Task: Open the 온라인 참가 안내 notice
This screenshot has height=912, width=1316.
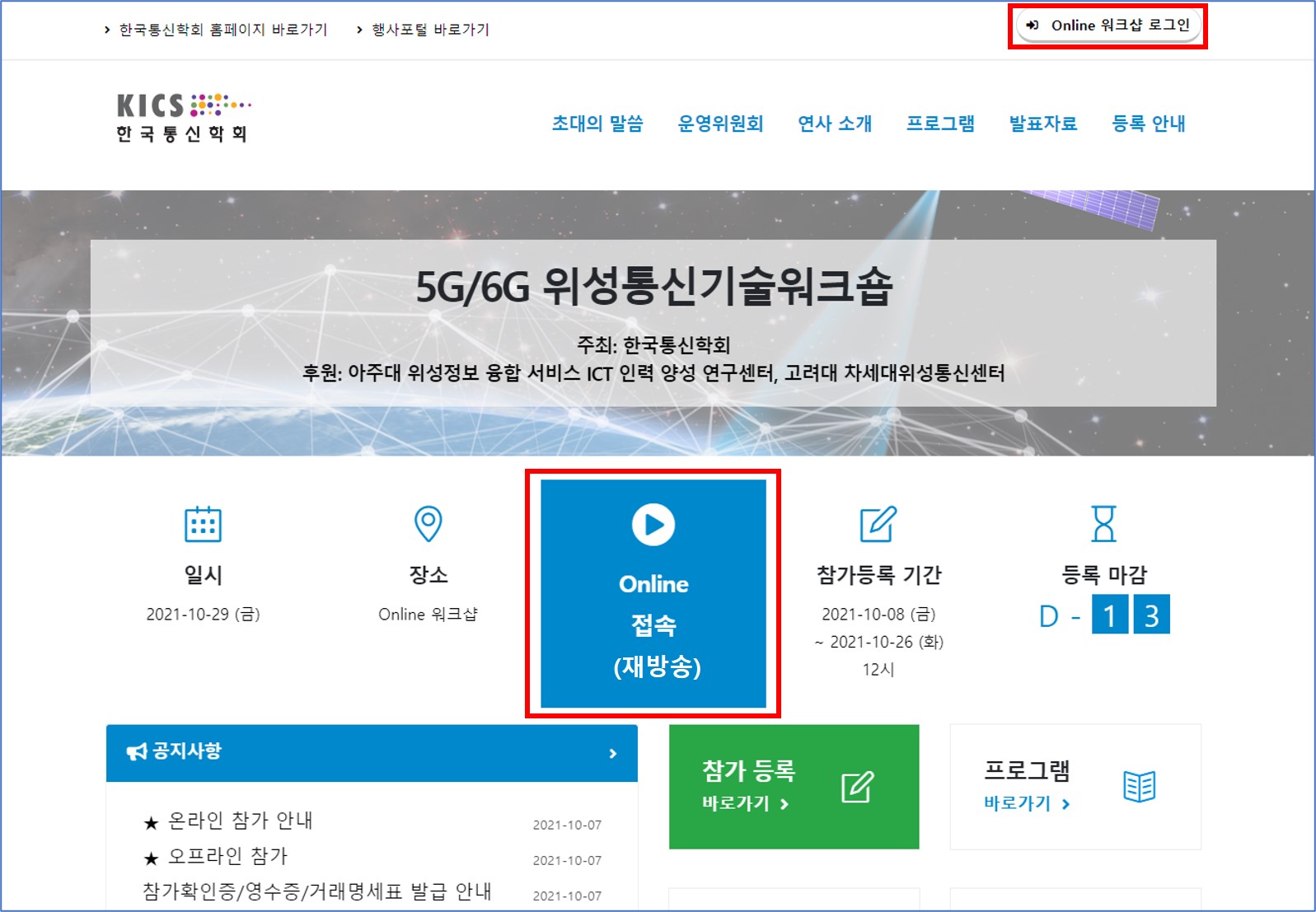Action: tap(240, 821)
